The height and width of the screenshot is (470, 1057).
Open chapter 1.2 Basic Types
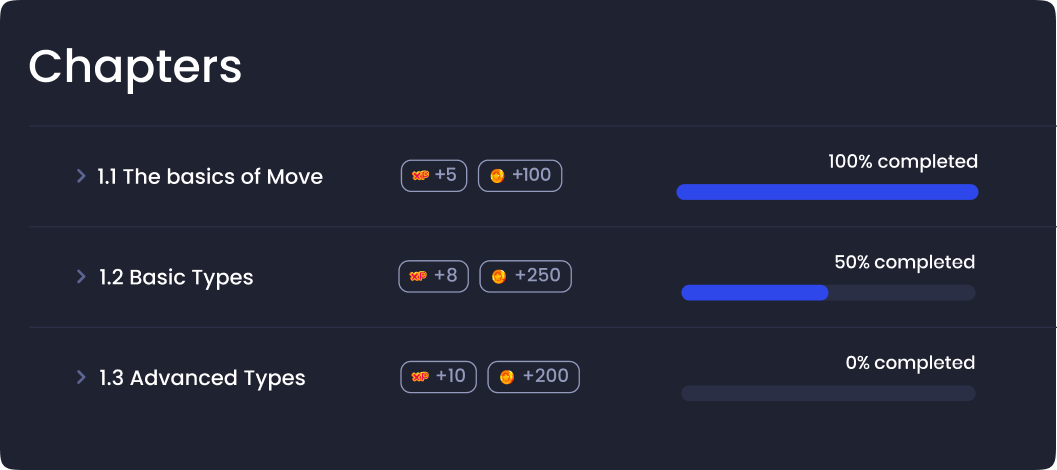pos(177,277)
